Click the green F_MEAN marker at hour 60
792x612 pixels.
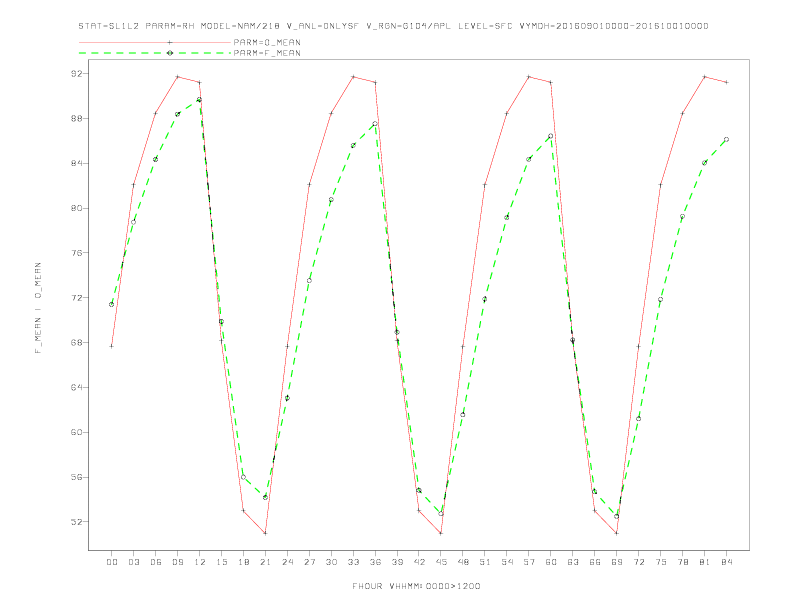(551, 136)
